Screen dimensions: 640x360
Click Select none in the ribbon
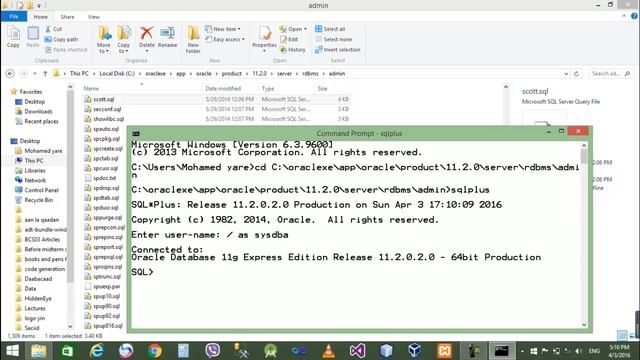point(333,40)
